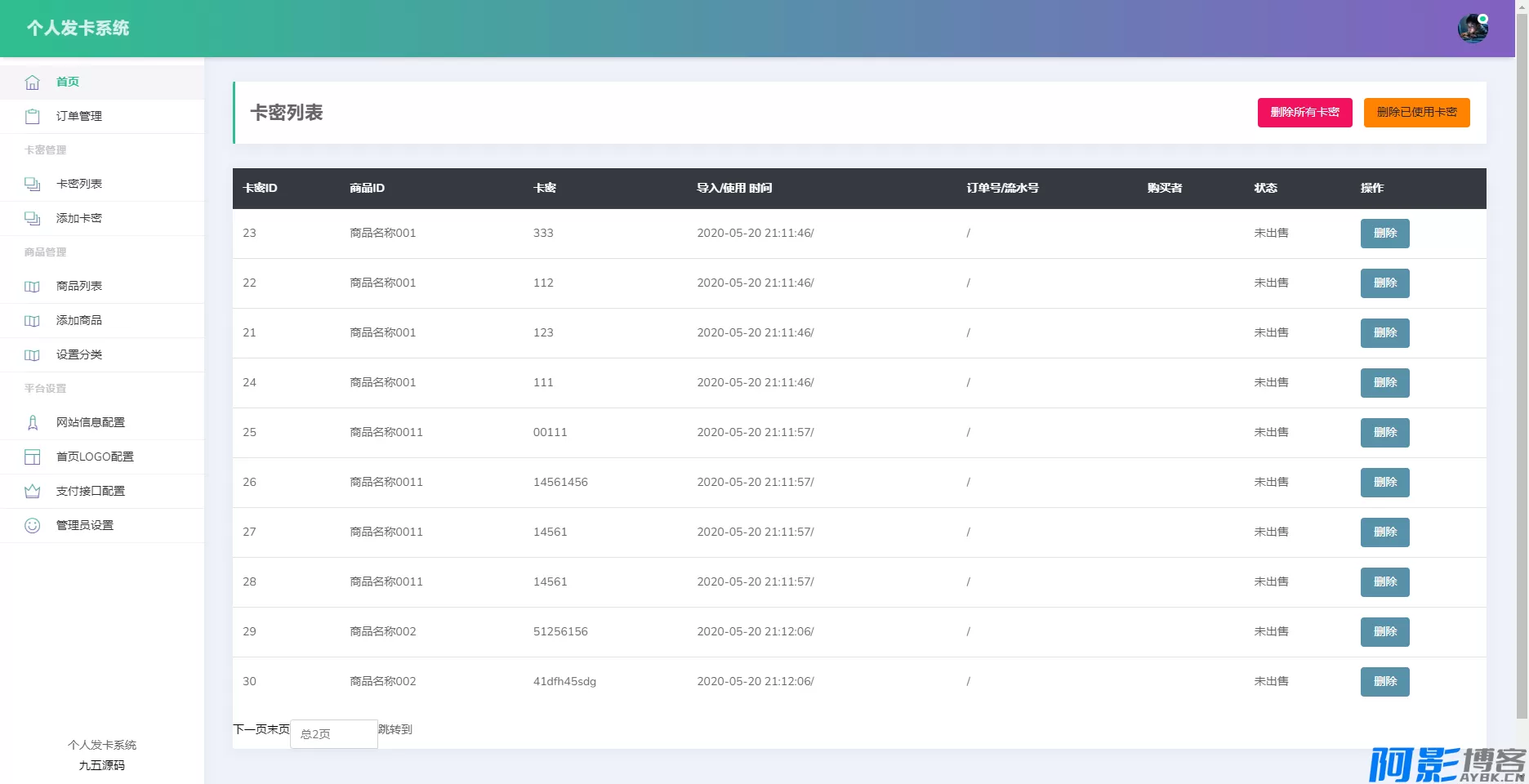Viewport: 1529px width, 784px height.
Task: Click the icon for 网站信息配置
Action: (x=32, y=423)
